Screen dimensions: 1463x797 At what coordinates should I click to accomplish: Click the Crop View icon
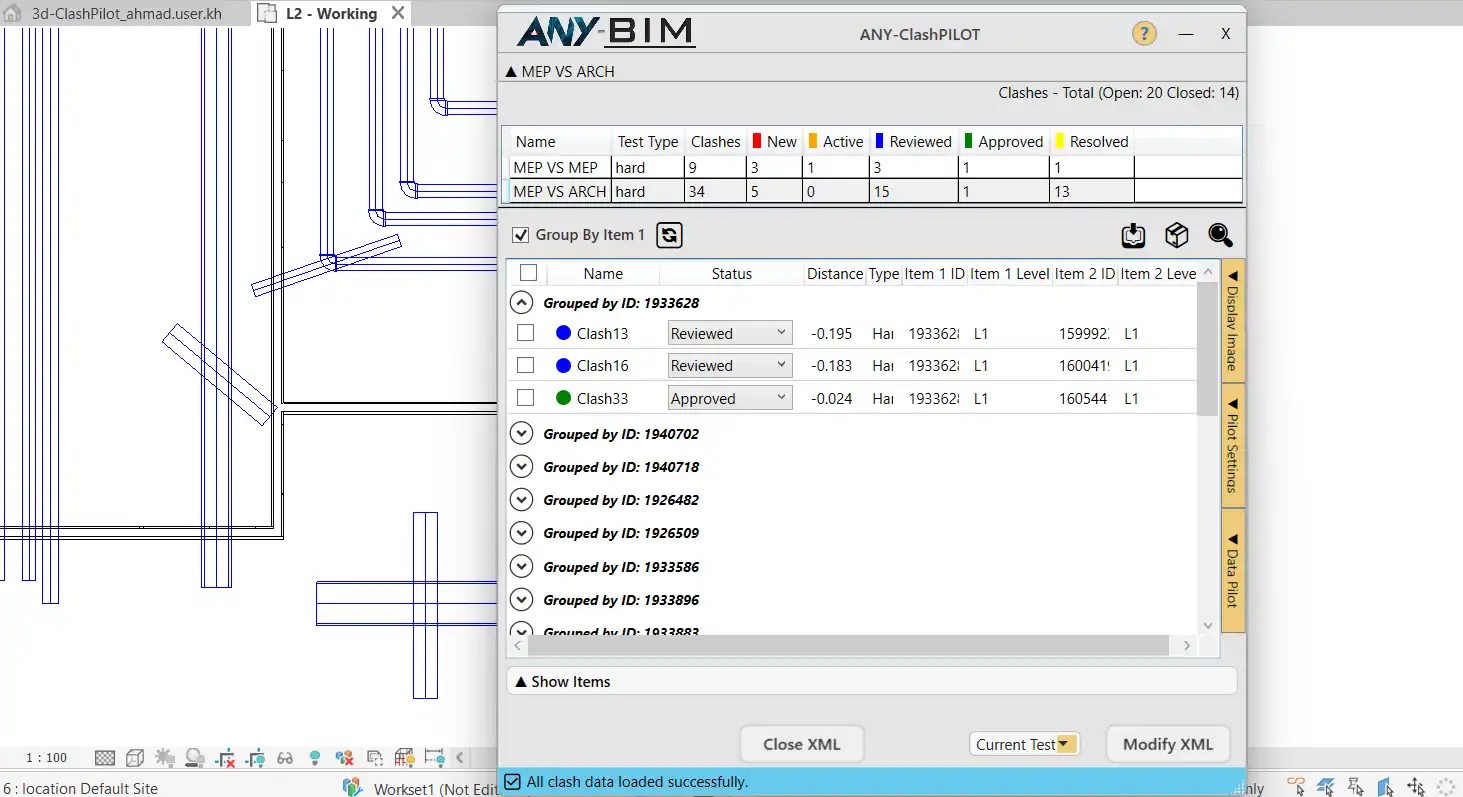[225, 758]
